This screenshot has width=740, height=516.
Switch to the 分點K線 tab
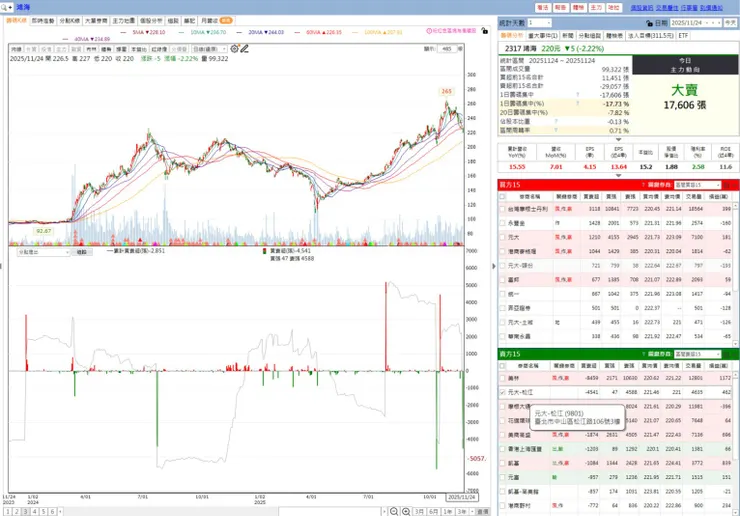(x=69, y=21)
